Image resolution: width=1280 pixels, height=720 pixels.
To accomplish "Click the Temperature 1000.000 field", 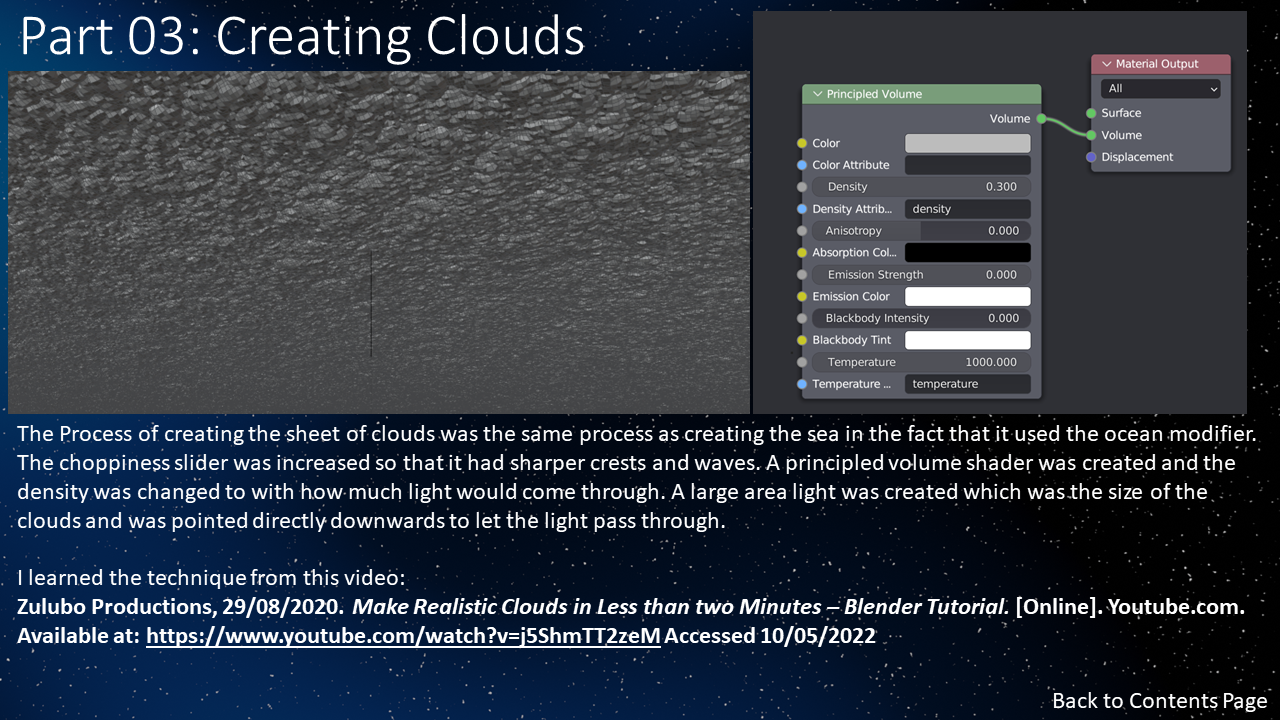I will click(x=920, y=362).
